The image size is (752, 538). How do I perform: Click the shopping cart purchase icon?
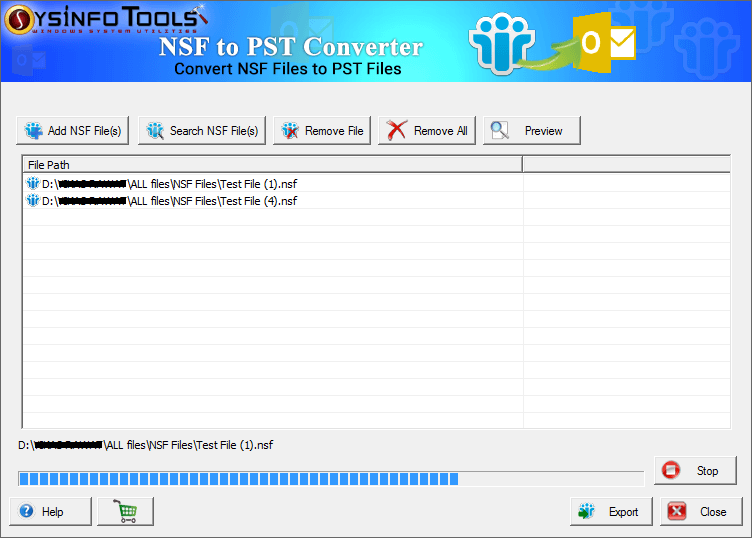[126, 512]
